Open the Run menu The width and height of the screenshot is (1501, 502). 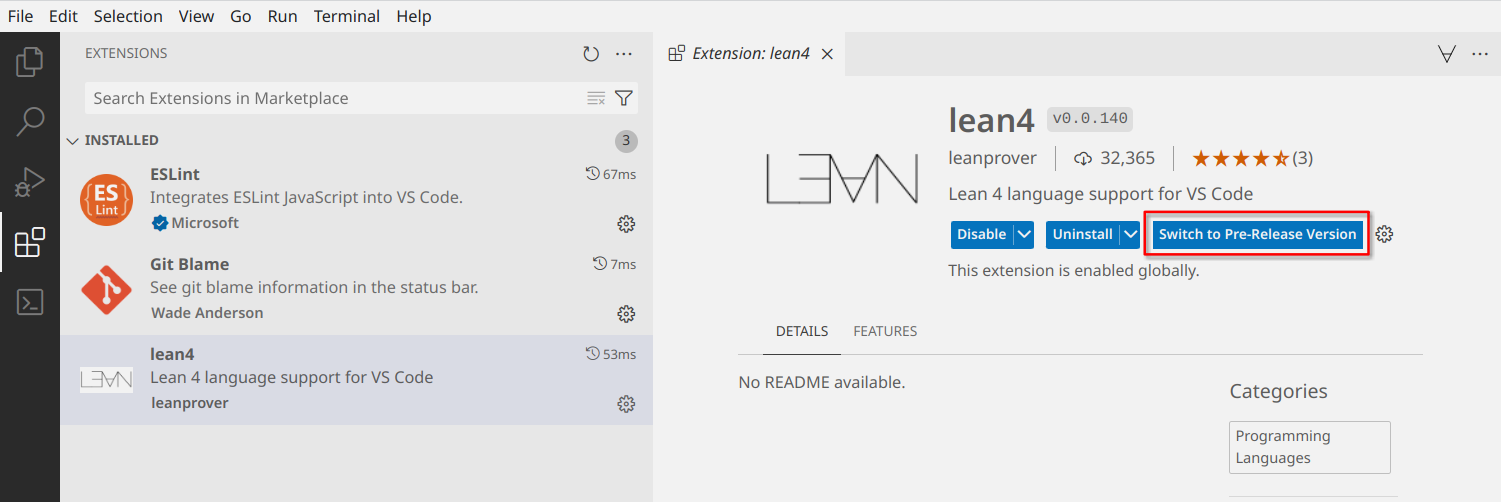282,16
